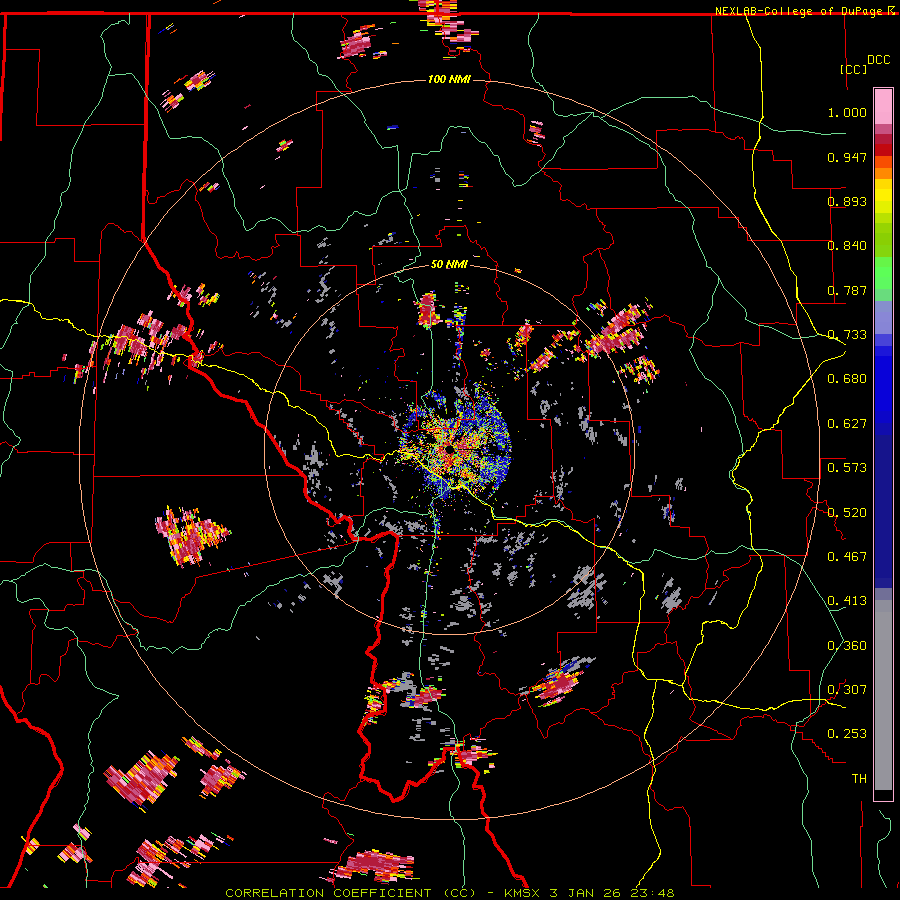Pick the yellow segment of the color bar
This screenshot has height=900, width=900.
(883, 196)
